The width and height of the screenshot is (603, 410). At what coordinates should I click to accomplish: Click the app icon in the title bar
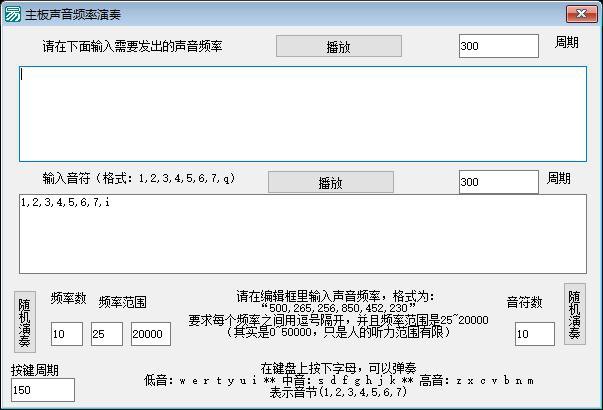coord(13,13)
